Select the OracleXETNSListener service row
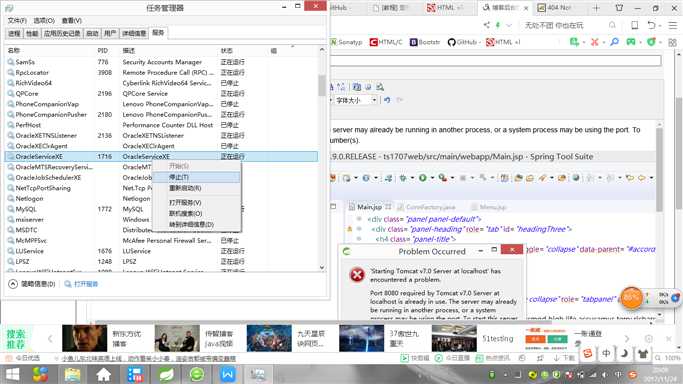The width and height of the screenshot is (683, 384). [161, 135]
